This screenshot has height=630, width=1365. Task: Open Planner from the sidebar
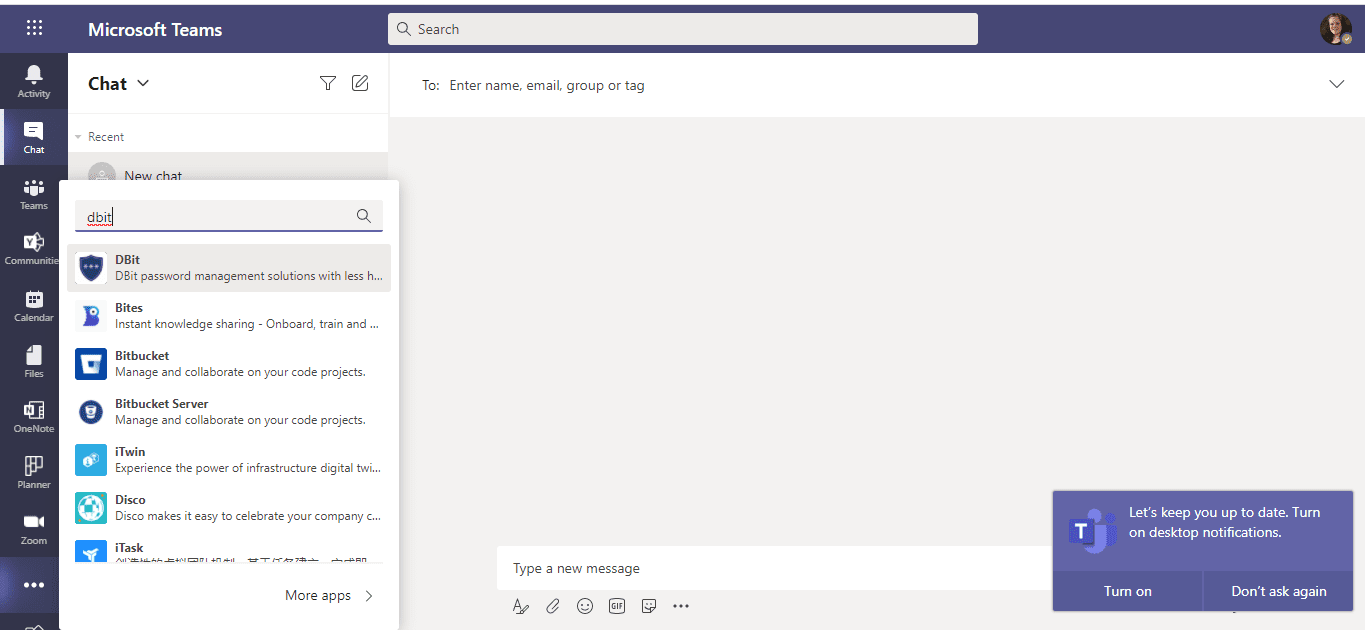[x=33, y=470]
